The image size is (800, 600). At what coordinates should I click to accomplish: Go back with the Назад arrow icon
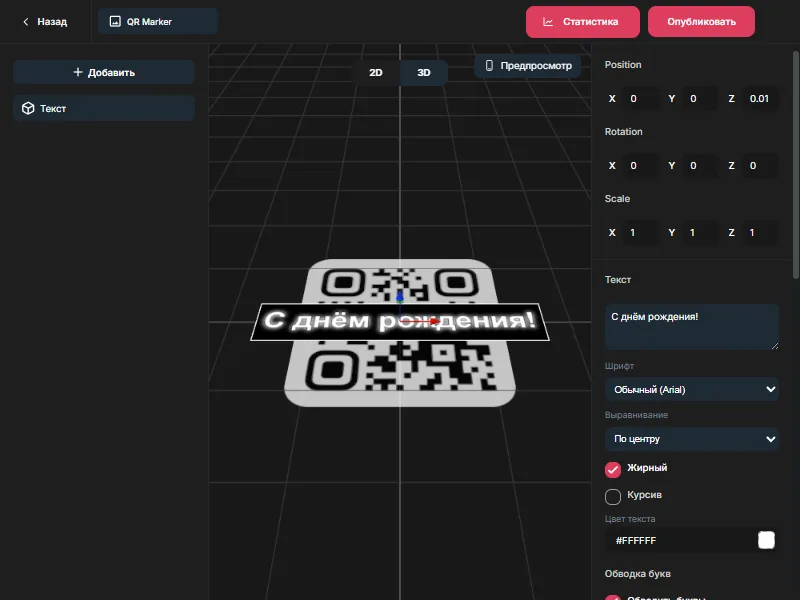pyautogui.click(x=26, y=22)
